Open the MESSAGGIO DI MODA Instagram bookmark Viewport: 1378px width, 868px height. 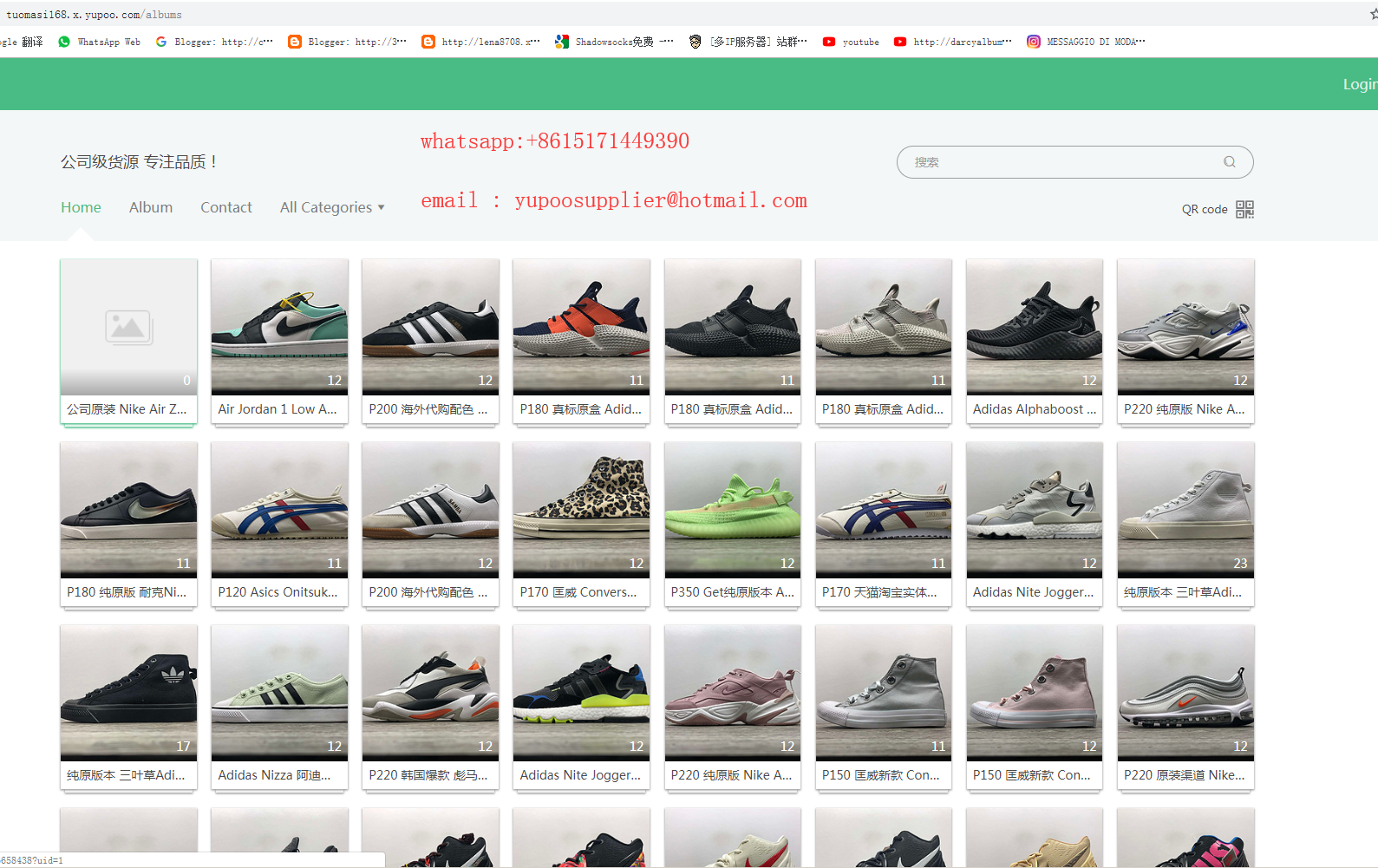coord(1086,42)
